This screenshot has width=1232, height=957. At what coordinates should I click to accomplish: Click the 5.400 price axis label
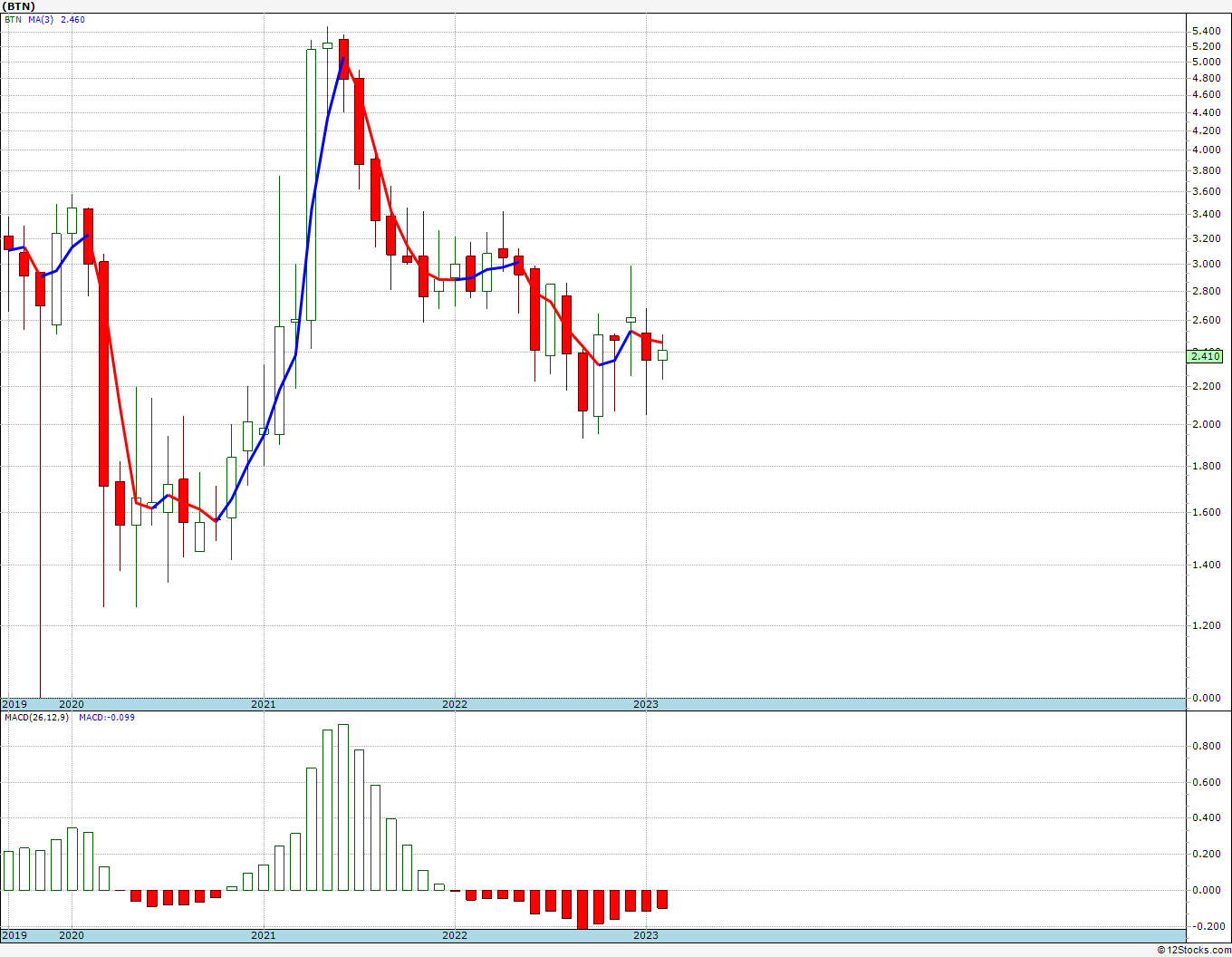pyautogui.click(x=1206, y=31)
